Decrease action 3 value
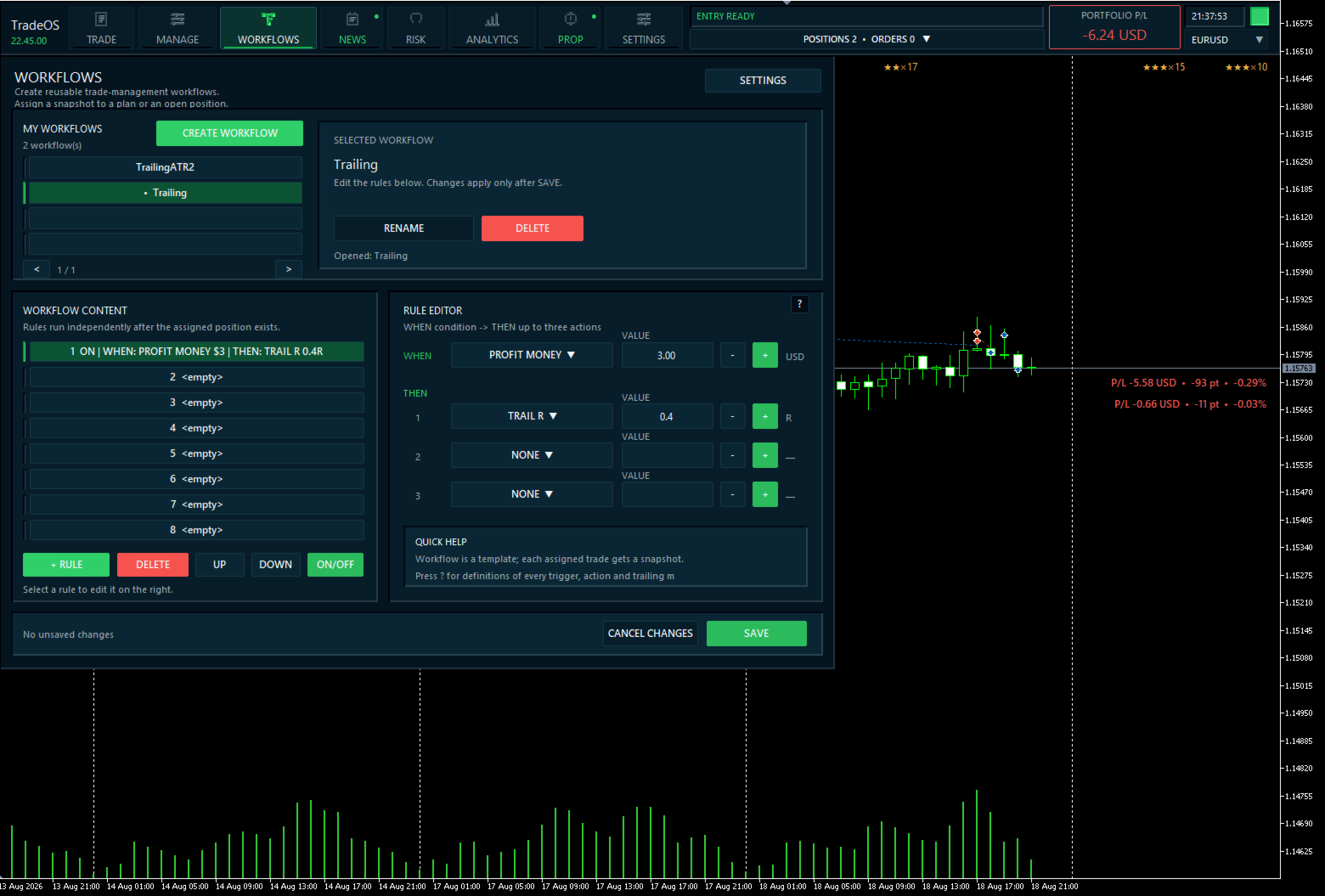This screenshot has height=896, width=1325. 733,494
